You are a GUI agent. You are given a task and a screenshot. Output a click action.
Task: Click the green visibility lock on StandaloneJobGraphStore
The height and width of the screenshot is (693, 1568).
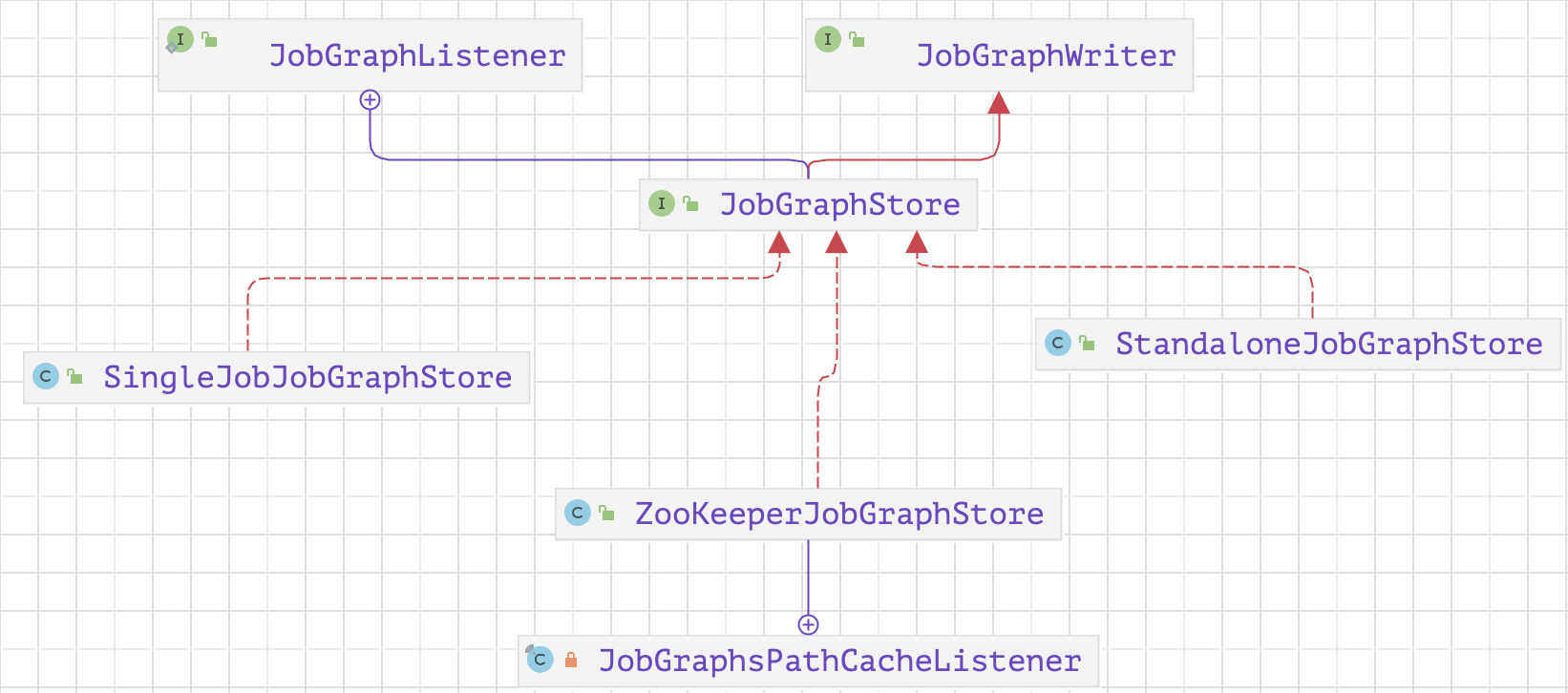(x=1088, y=343)
